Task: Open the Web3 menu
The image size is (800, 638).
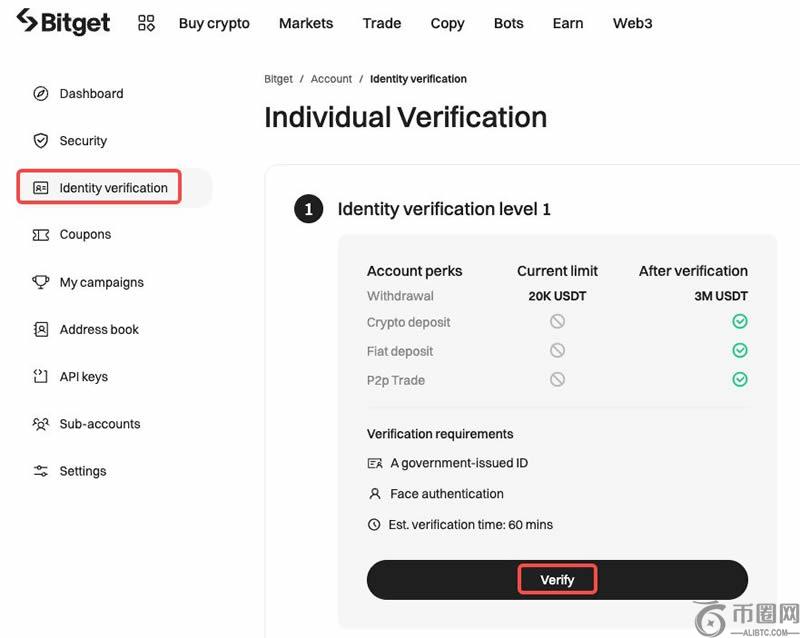Action: coord(633,23)
